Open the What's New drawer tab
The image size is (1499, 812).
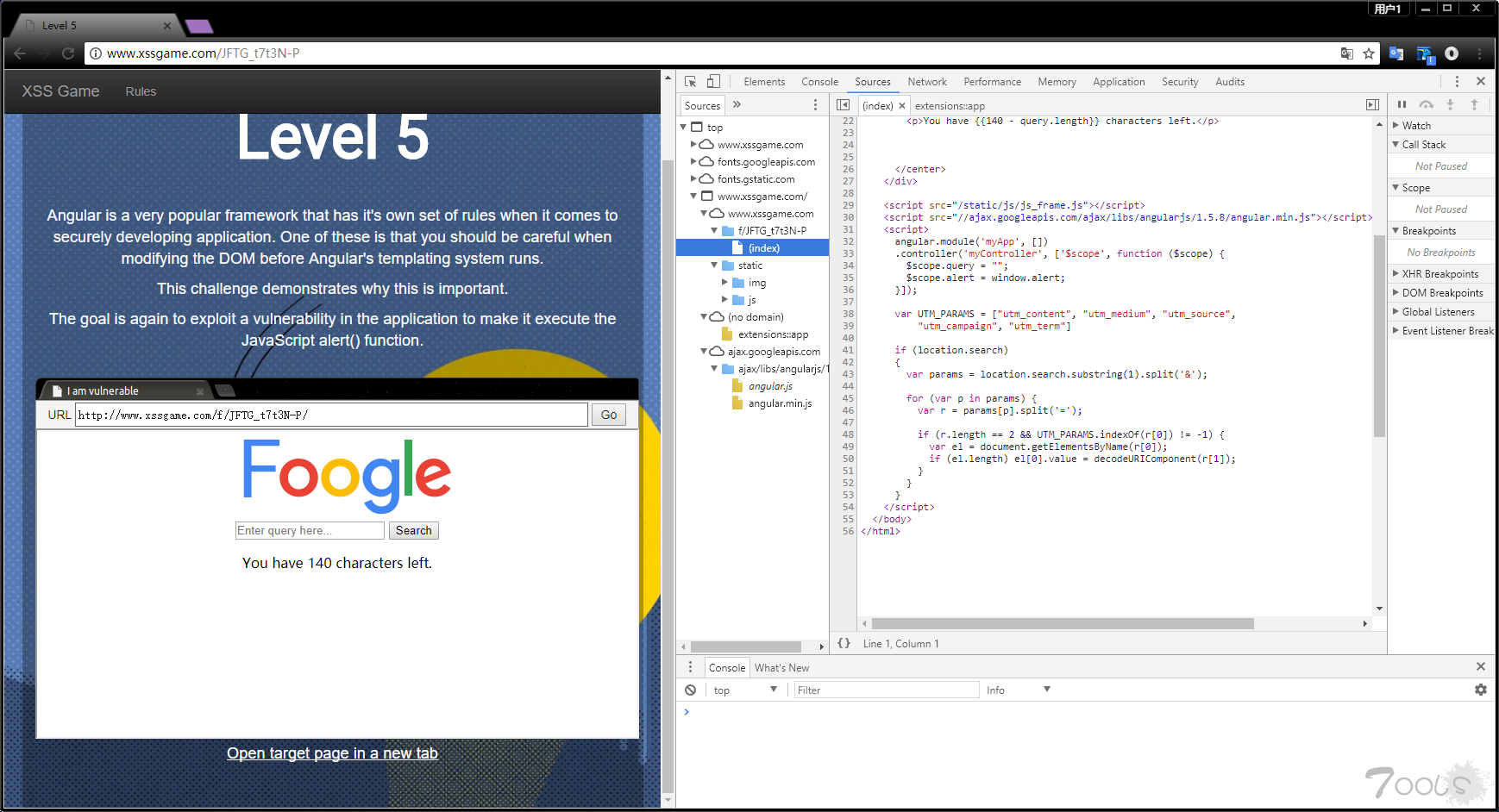click(x=781, y=668)
